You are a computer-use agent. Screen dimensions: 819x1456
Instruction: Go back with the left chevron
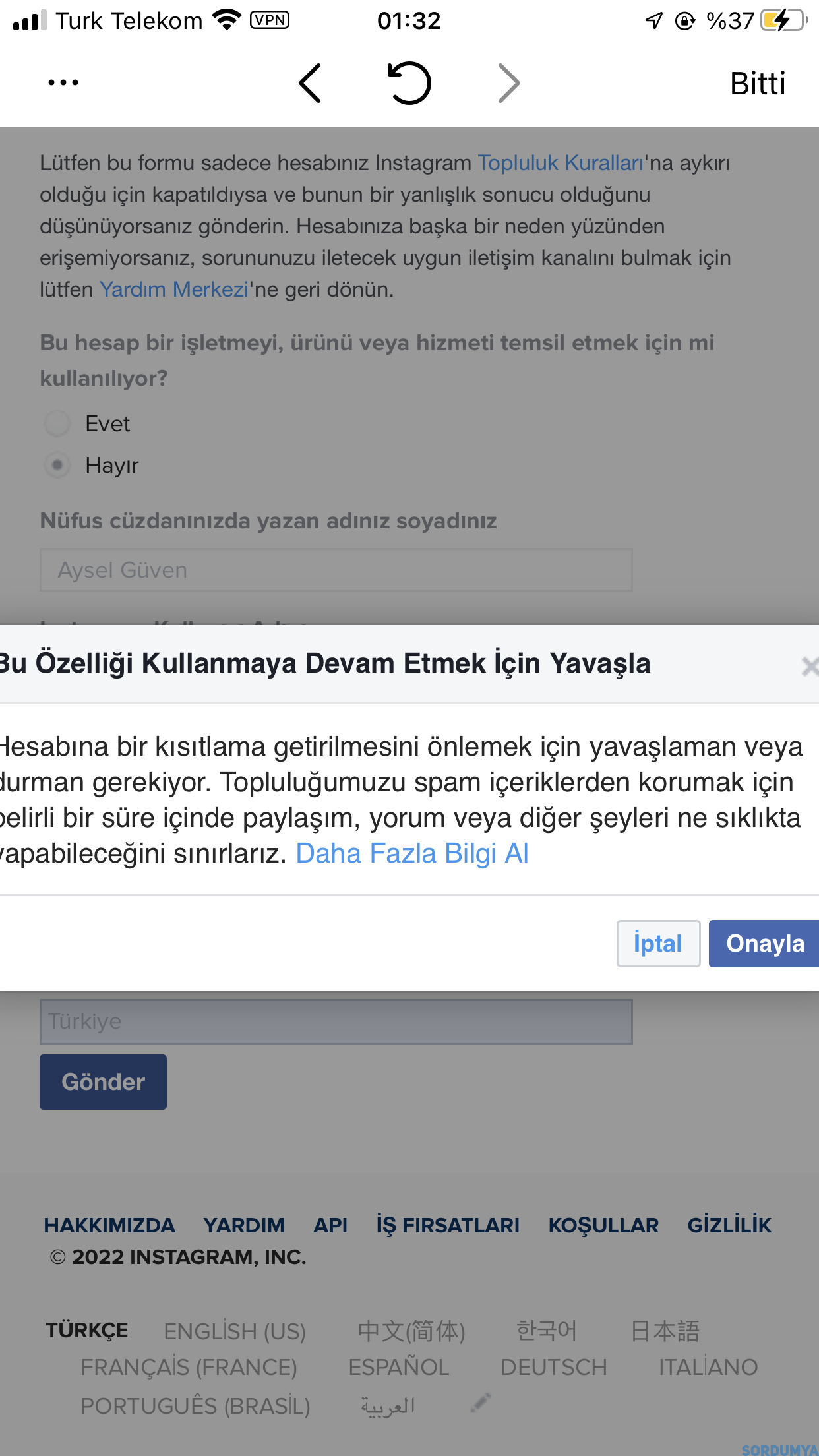[x=310, y=83]
